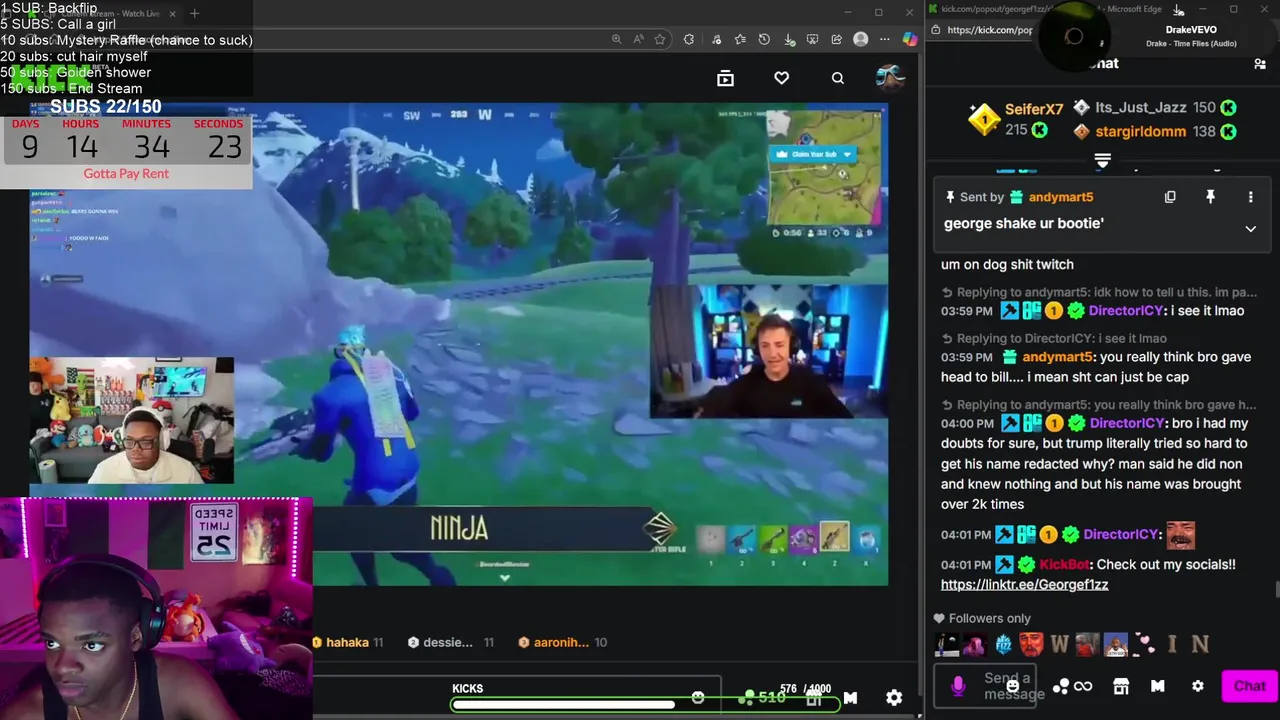Screen dimensions: 1280x720
Task: Copy the pinned message with copy icon
Action: tap(1170, 197)
